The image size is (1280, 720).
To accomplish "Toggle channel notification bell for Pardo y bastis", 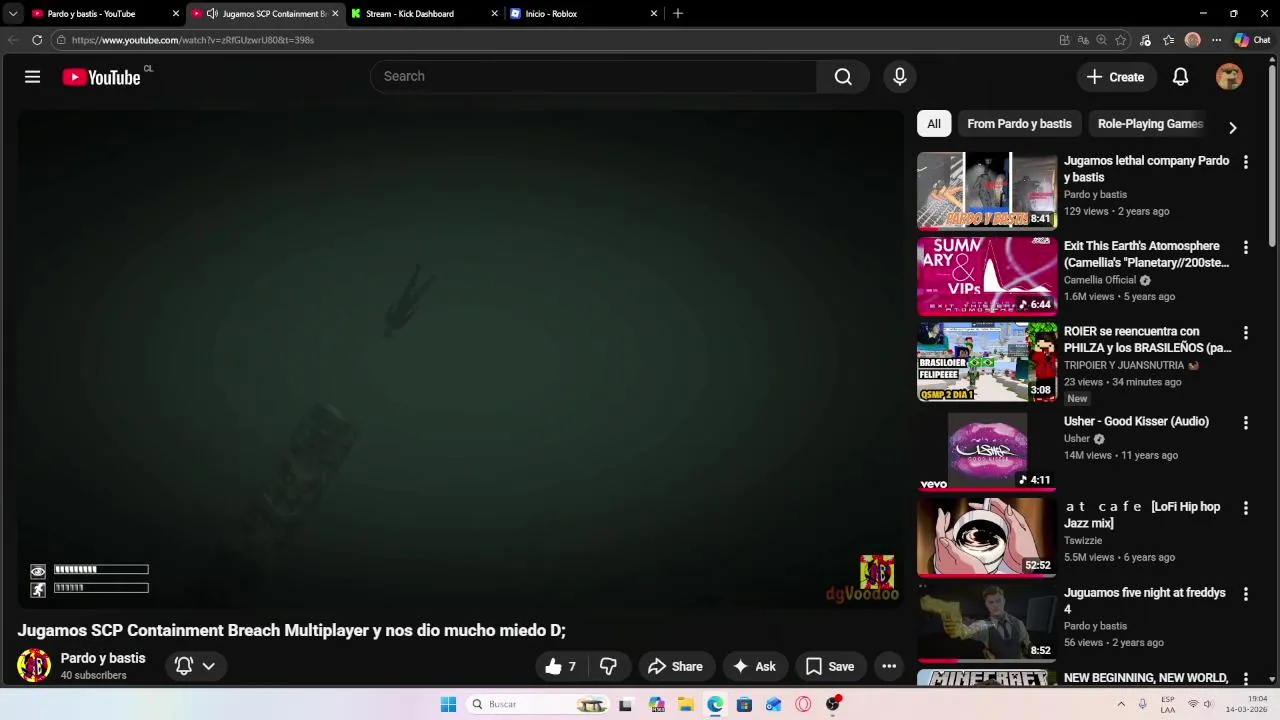I will (184, 666).
